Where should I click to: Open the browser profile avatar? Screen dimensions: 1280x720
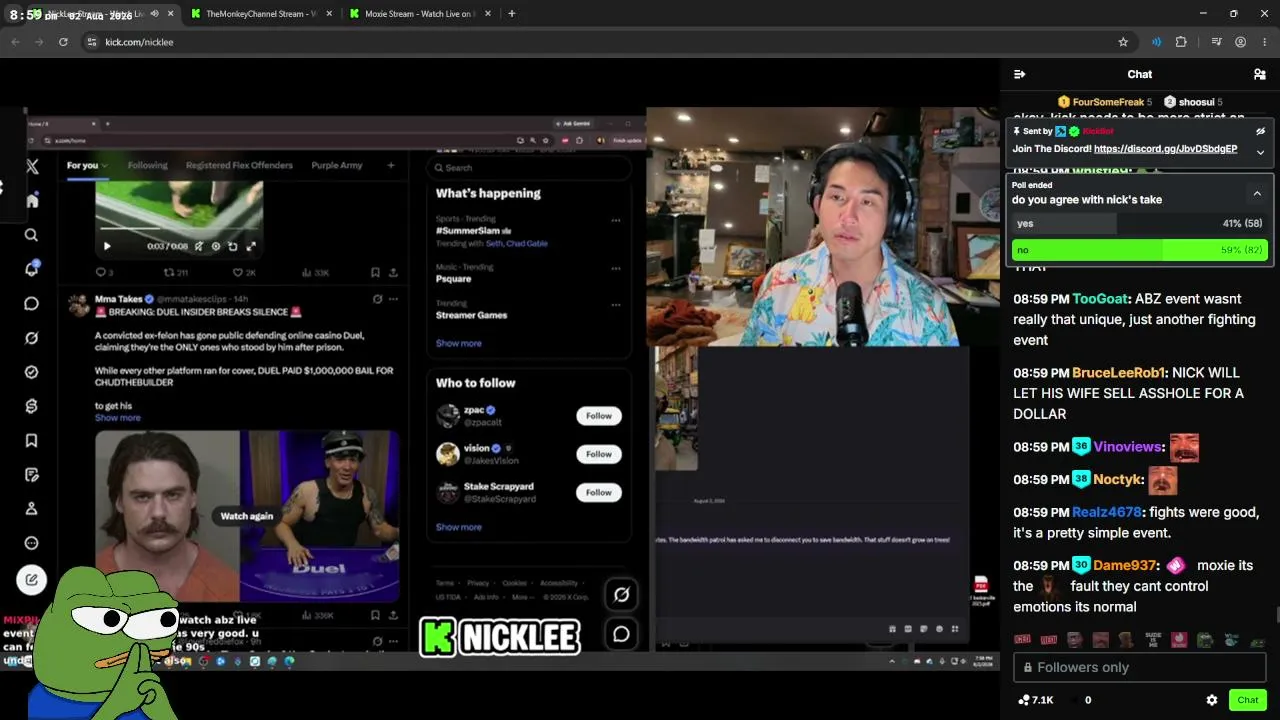pyautogui.click(x=1240, y=42)
